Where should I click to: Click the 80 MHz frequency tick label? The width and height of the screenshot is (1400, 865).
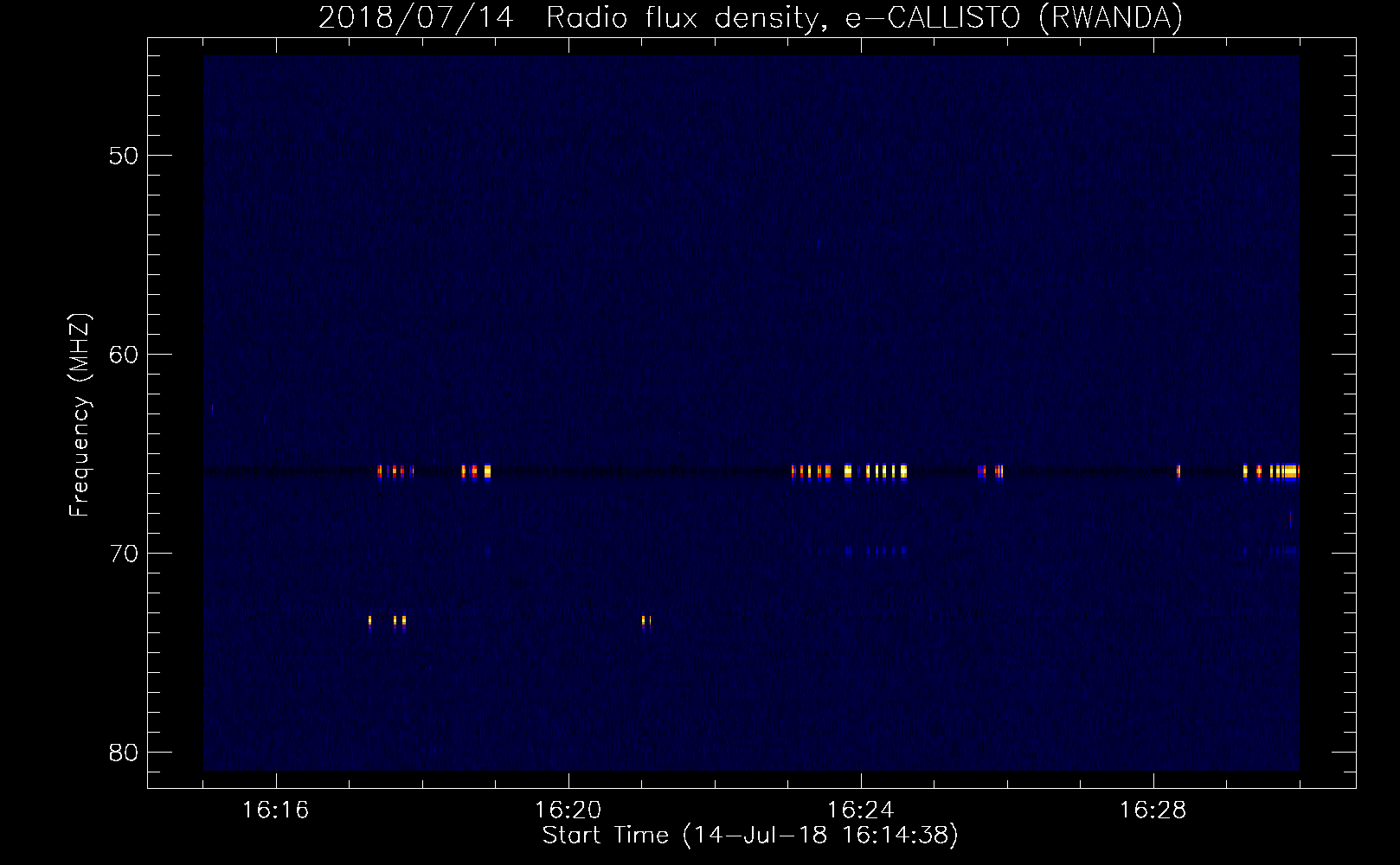point(124,753)
